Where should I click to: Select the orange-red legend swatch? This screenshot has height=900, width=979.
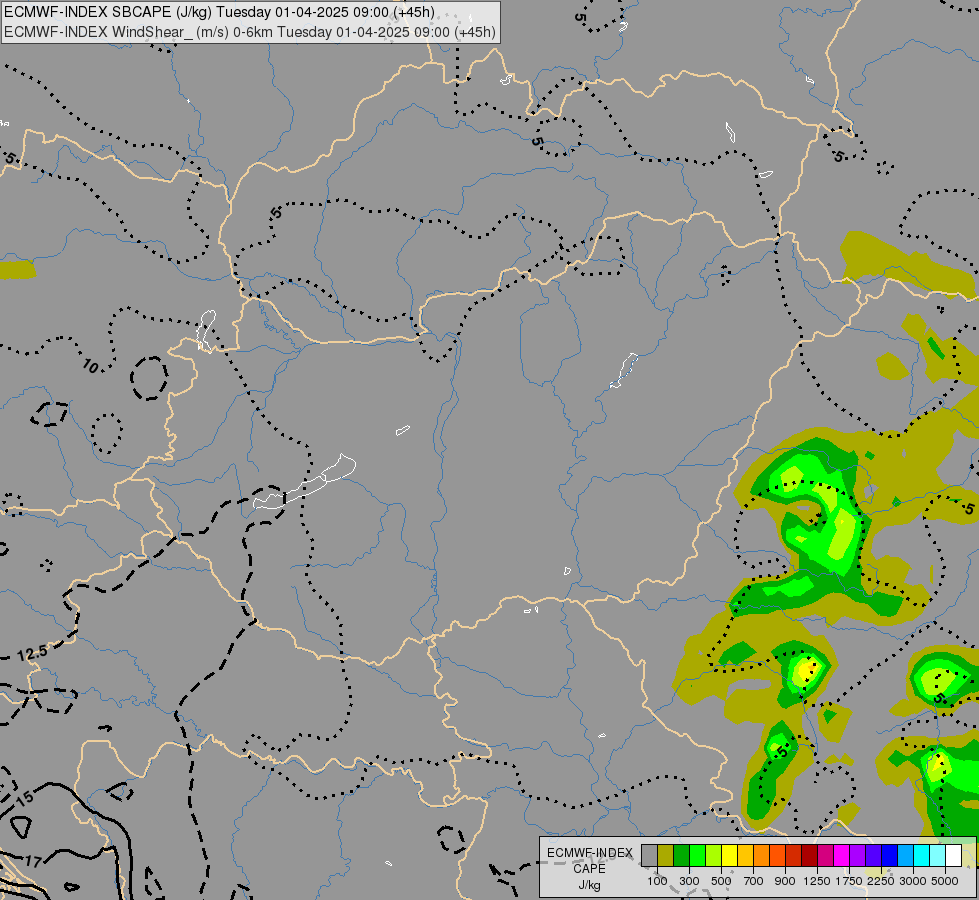777,855
